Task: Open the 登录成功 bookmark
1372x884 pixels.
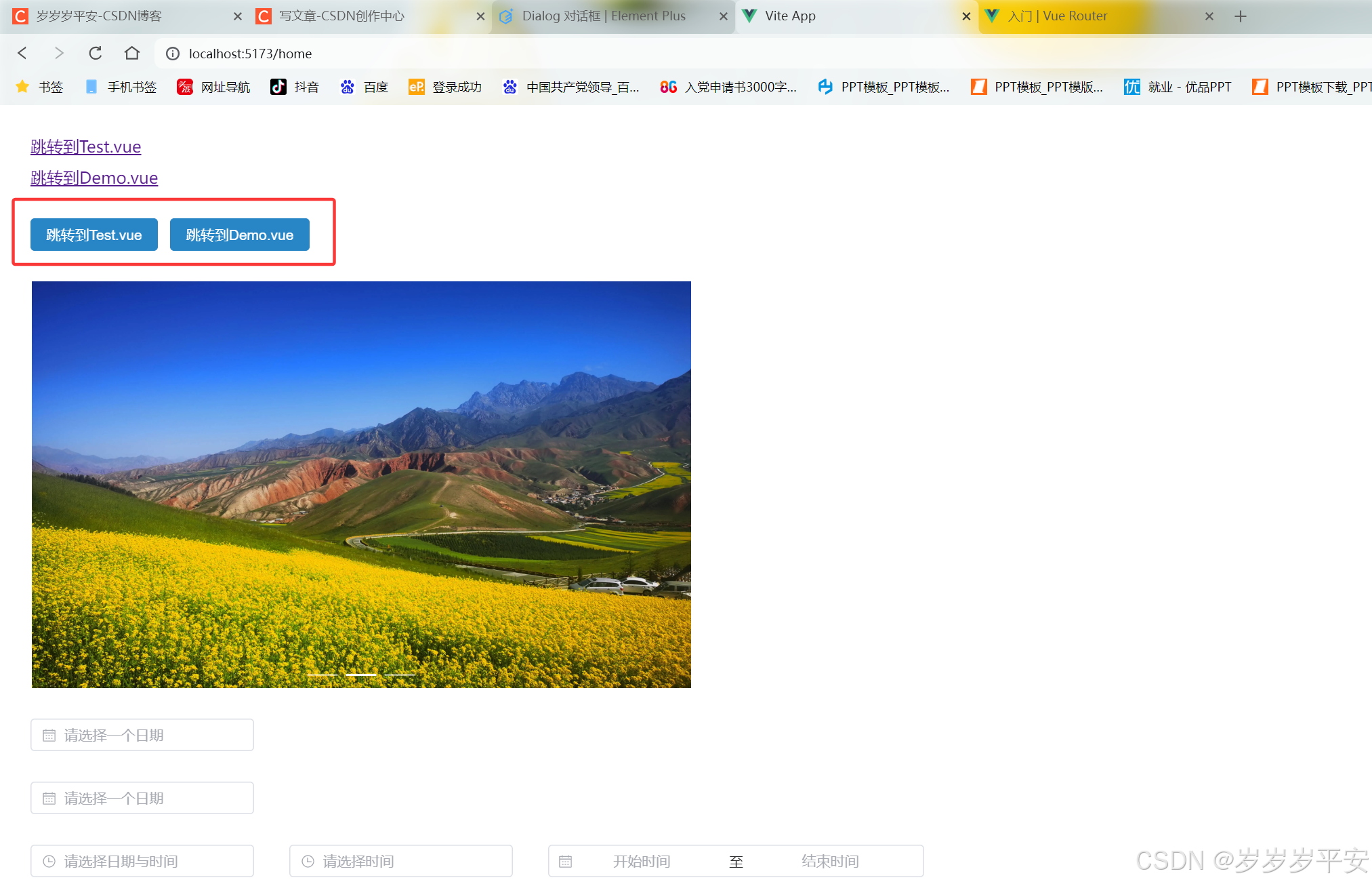Action: [445, 87]
